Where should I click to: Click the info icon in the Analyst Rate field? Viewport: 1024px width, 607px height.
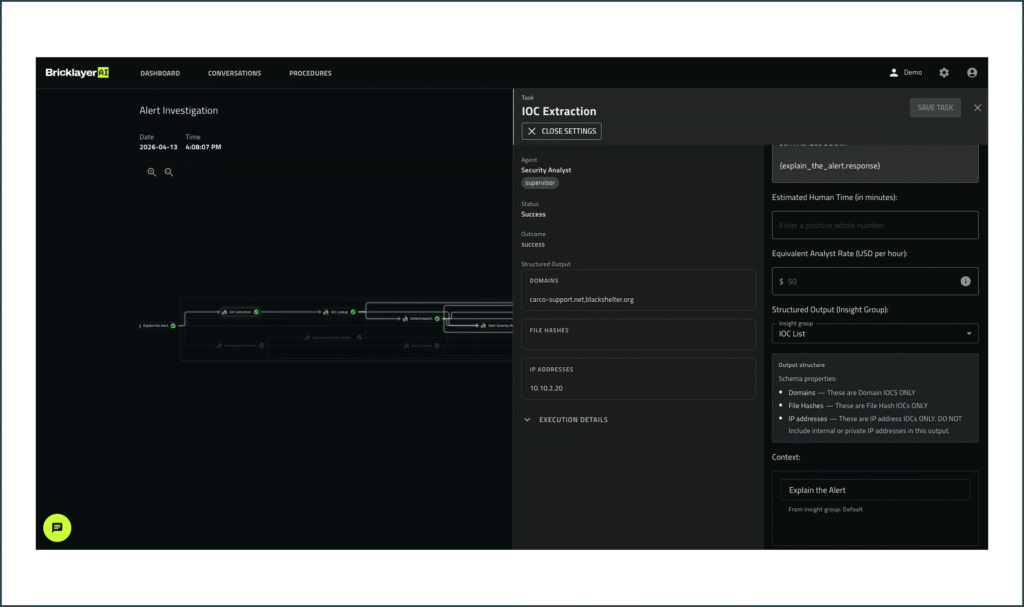click(x=965, y=281)
